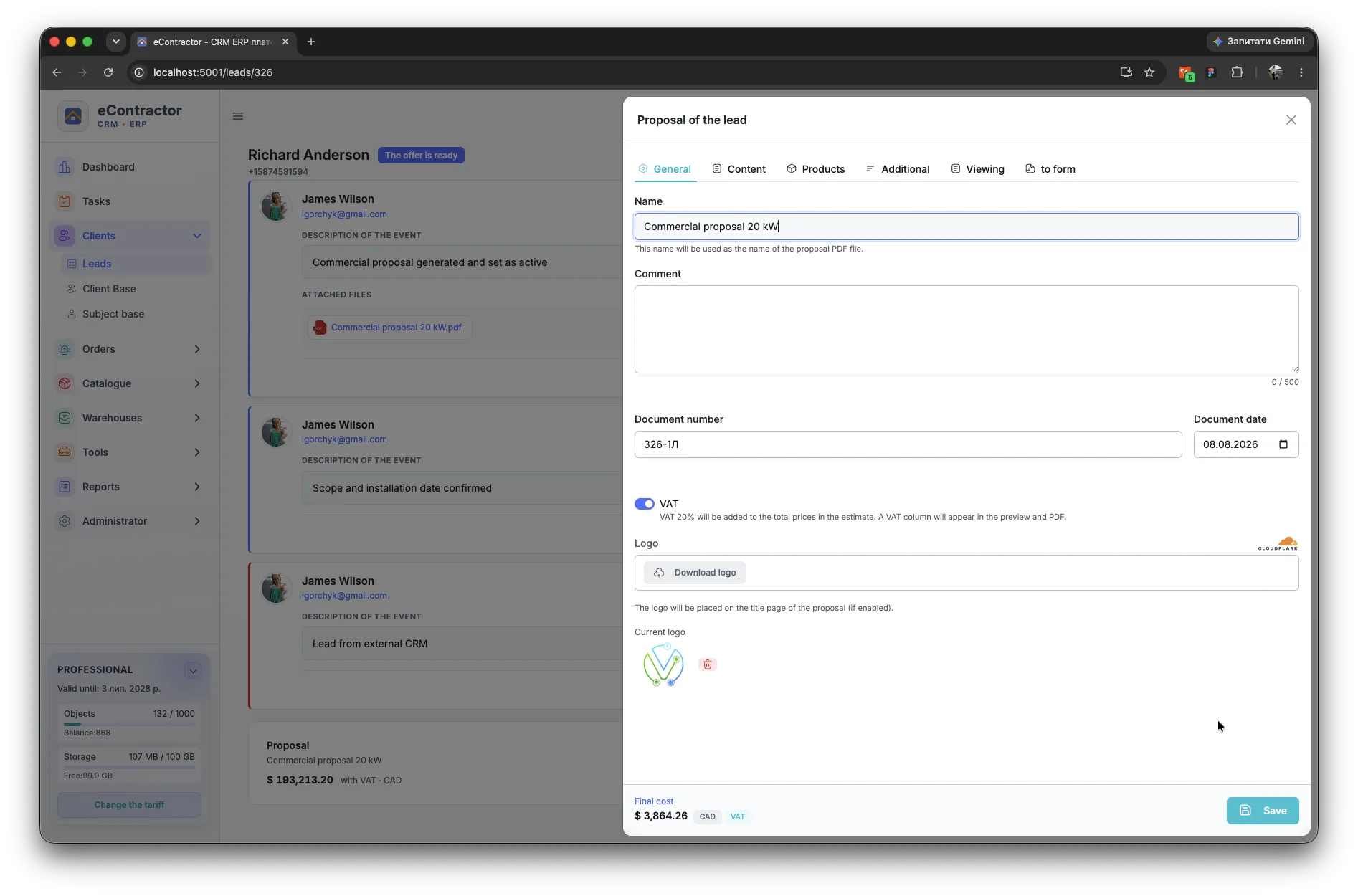Screen dimensions: 1358x896
Task: Click the Figma extension icon
Action: pos(1211,72)
